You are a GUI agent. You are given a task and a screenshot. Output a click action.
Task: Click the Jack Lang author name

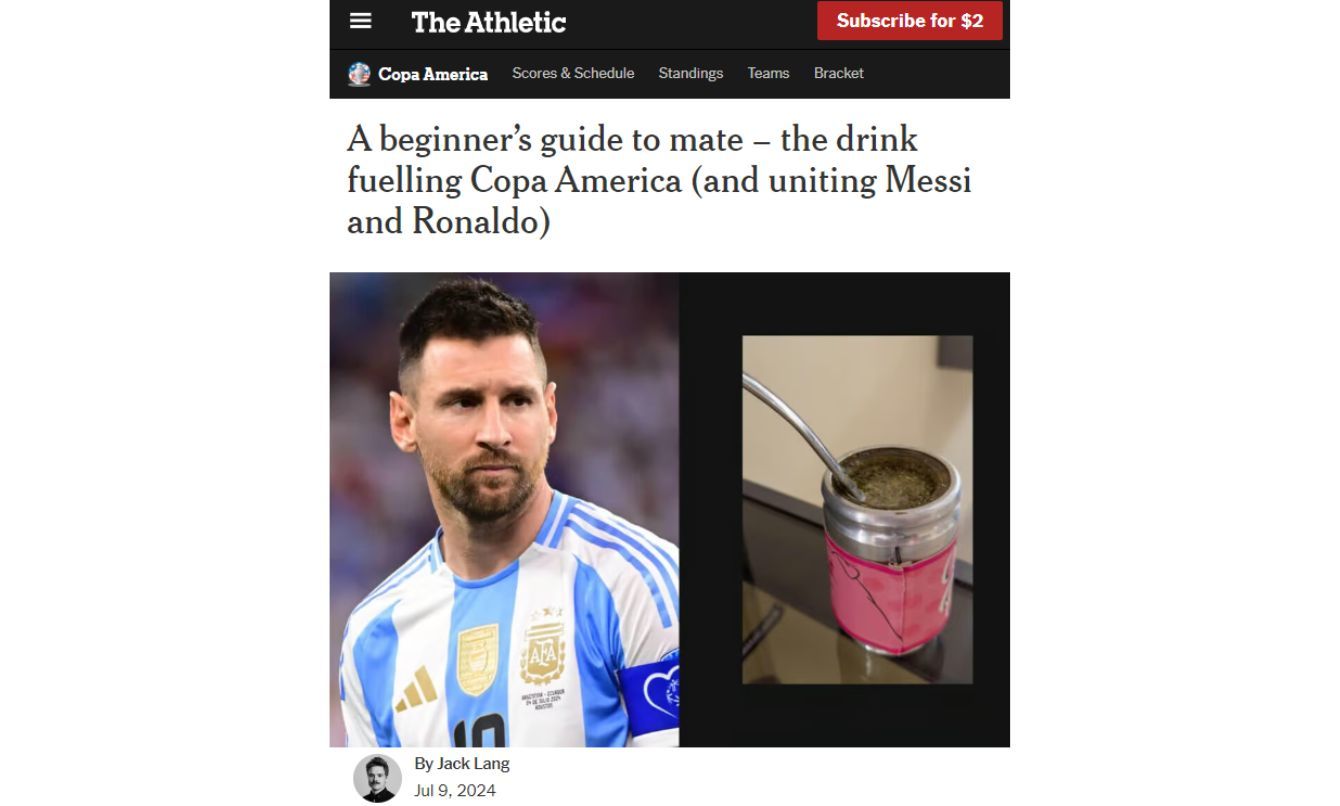pyautogui.click(x=473, y=763)
